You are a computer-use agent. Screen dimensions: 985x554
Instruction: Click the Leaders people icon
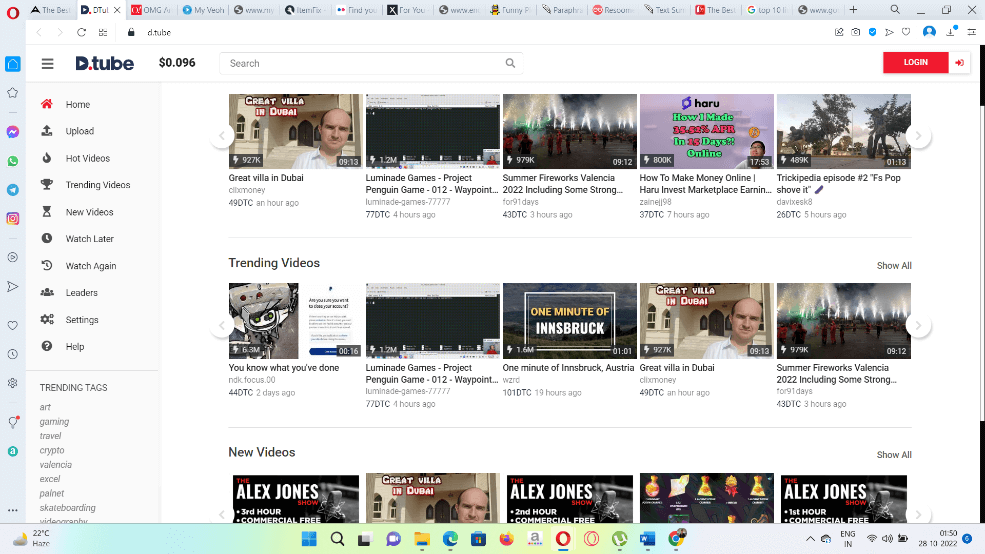coord(46,292)
